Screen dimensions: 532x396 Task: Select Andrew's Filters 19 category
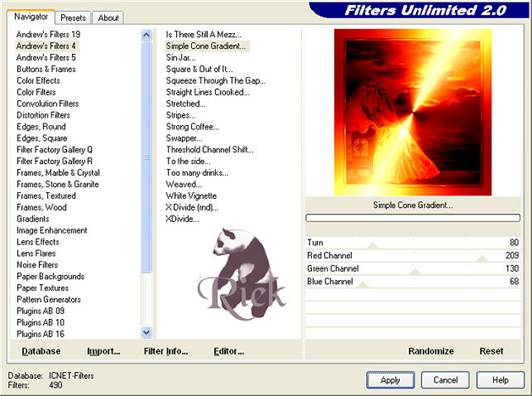click(x=48, y=34)
